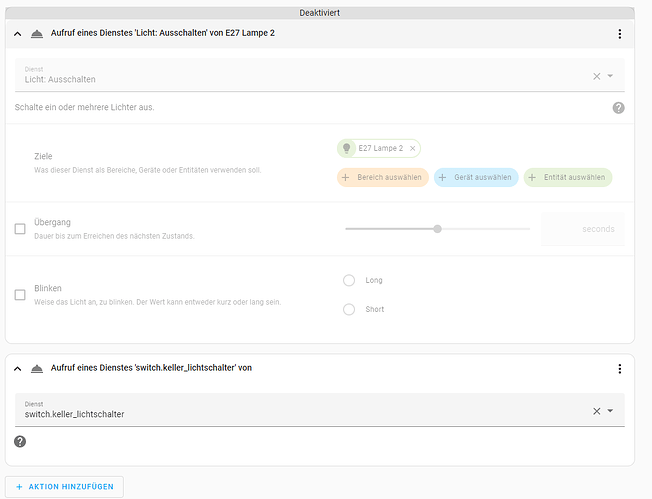This screenshot has height=499, width=652.
Task: Click the Übergang duration slider
Action: [x=437, y=229]
